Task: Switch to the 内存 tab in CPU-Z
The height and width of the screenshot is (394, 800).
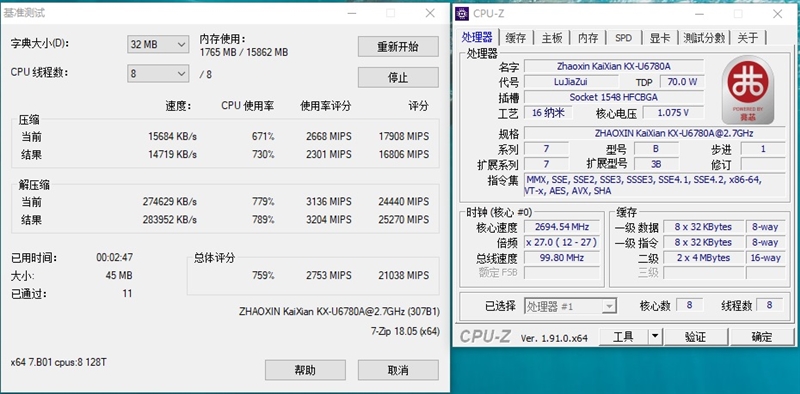Action: 588,38
